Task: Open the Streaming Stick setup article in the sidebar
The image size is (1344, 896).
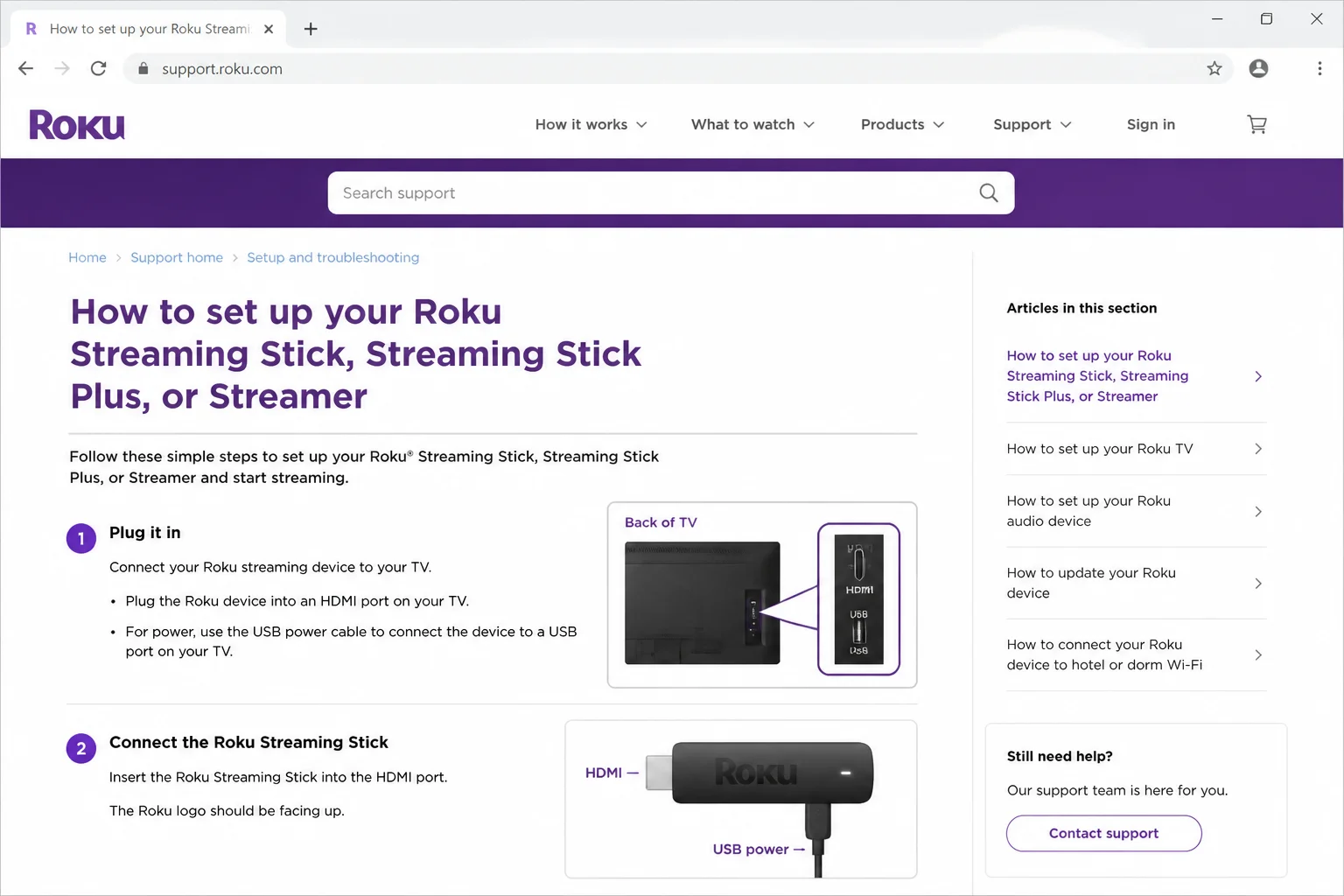Action: tap(1097, 376)
